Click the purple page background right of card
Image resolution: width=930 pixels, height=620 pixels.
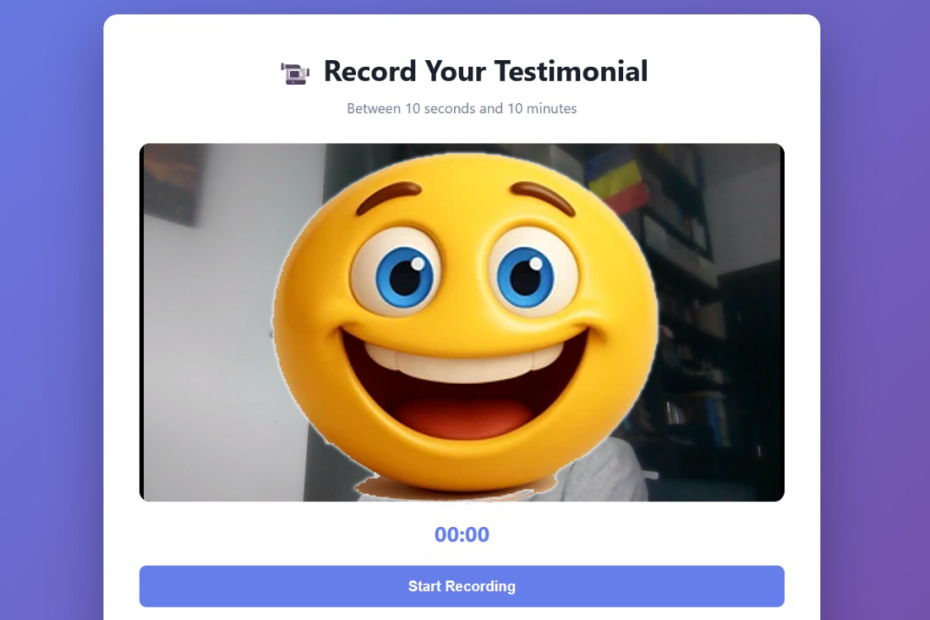[x=875, y=310]
